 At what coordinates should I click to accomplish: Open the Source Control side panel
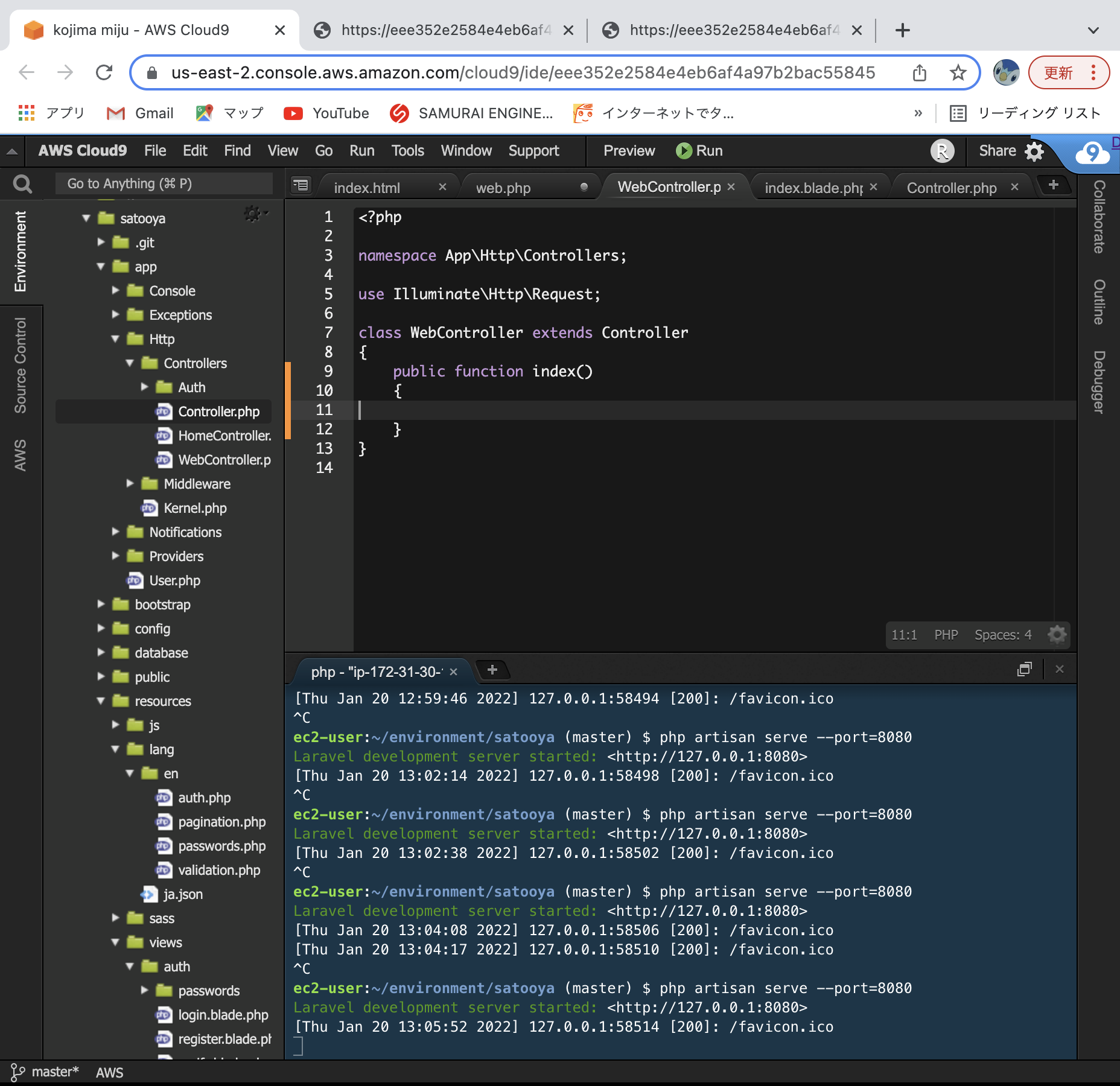pos(21,366)
